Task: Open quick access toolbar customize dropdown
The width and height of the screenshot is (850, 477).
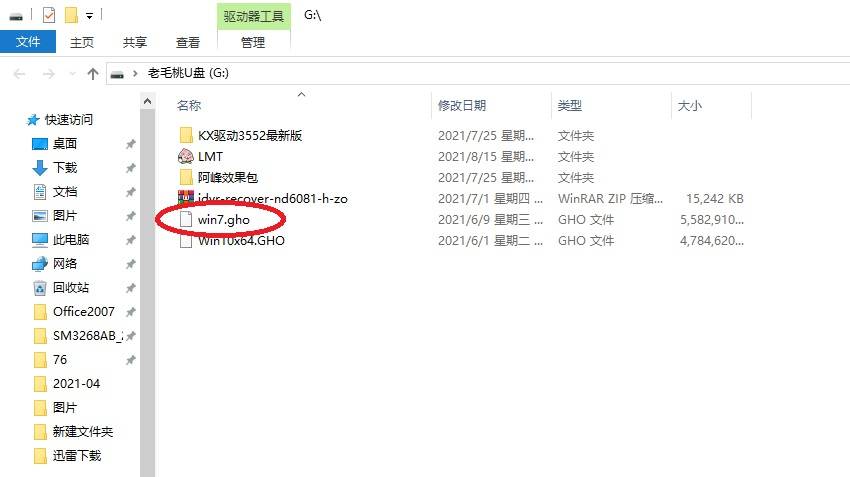Action: point(89,16)
